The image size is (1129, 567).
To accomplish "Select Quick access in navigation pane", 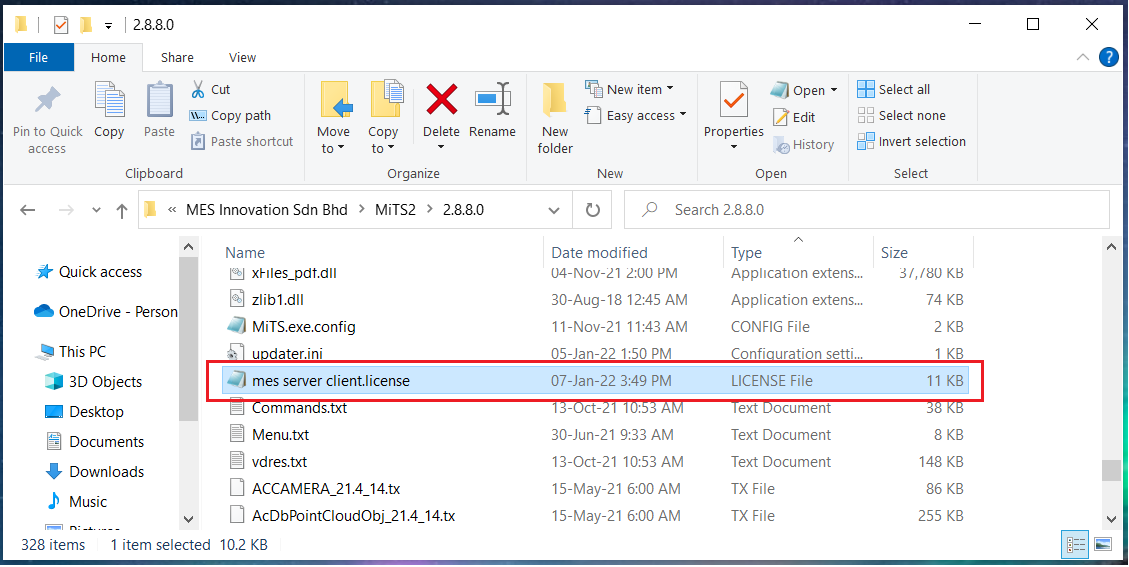I will [89, 272].
